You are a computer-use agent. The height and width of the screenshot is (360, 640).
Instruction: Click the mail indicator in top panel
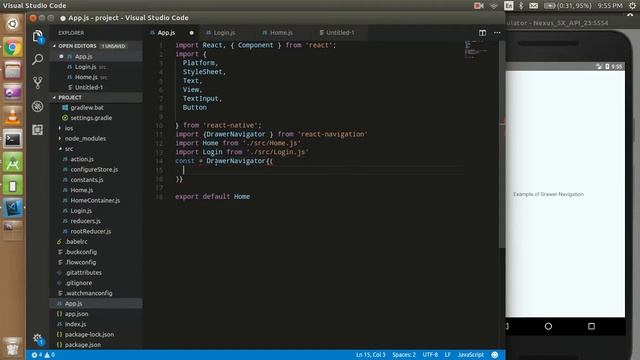pyautogui.click(x=533, y=6)
